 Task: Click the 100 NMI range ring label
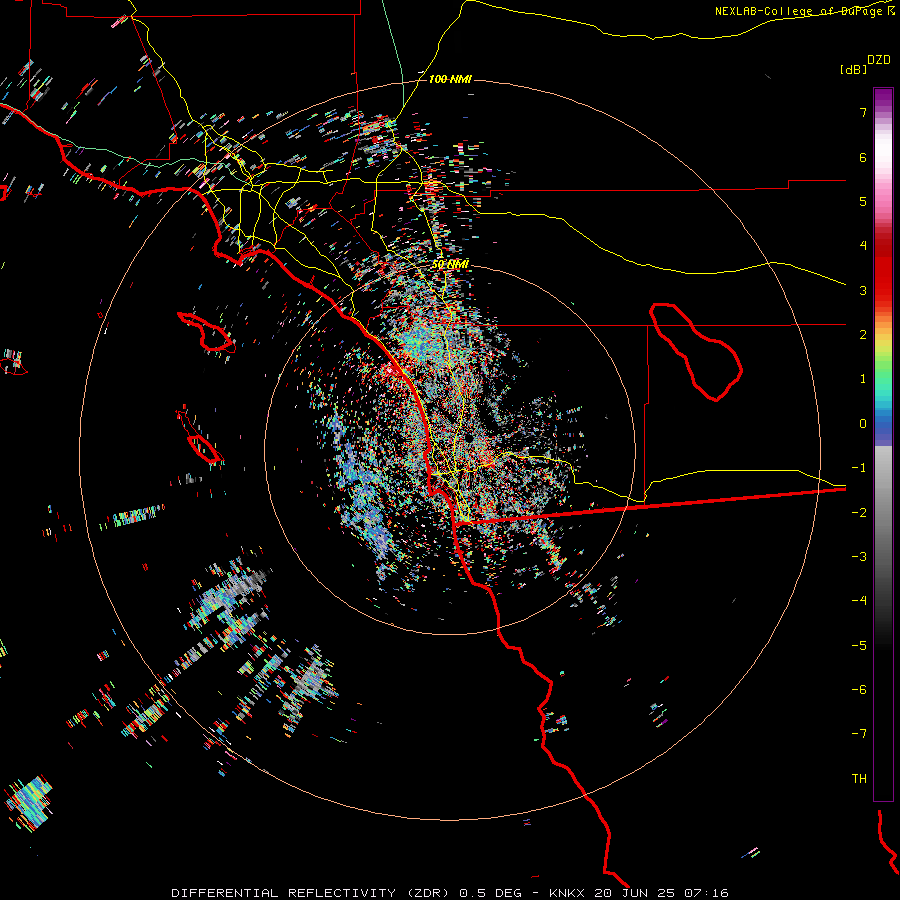(450, 79)
